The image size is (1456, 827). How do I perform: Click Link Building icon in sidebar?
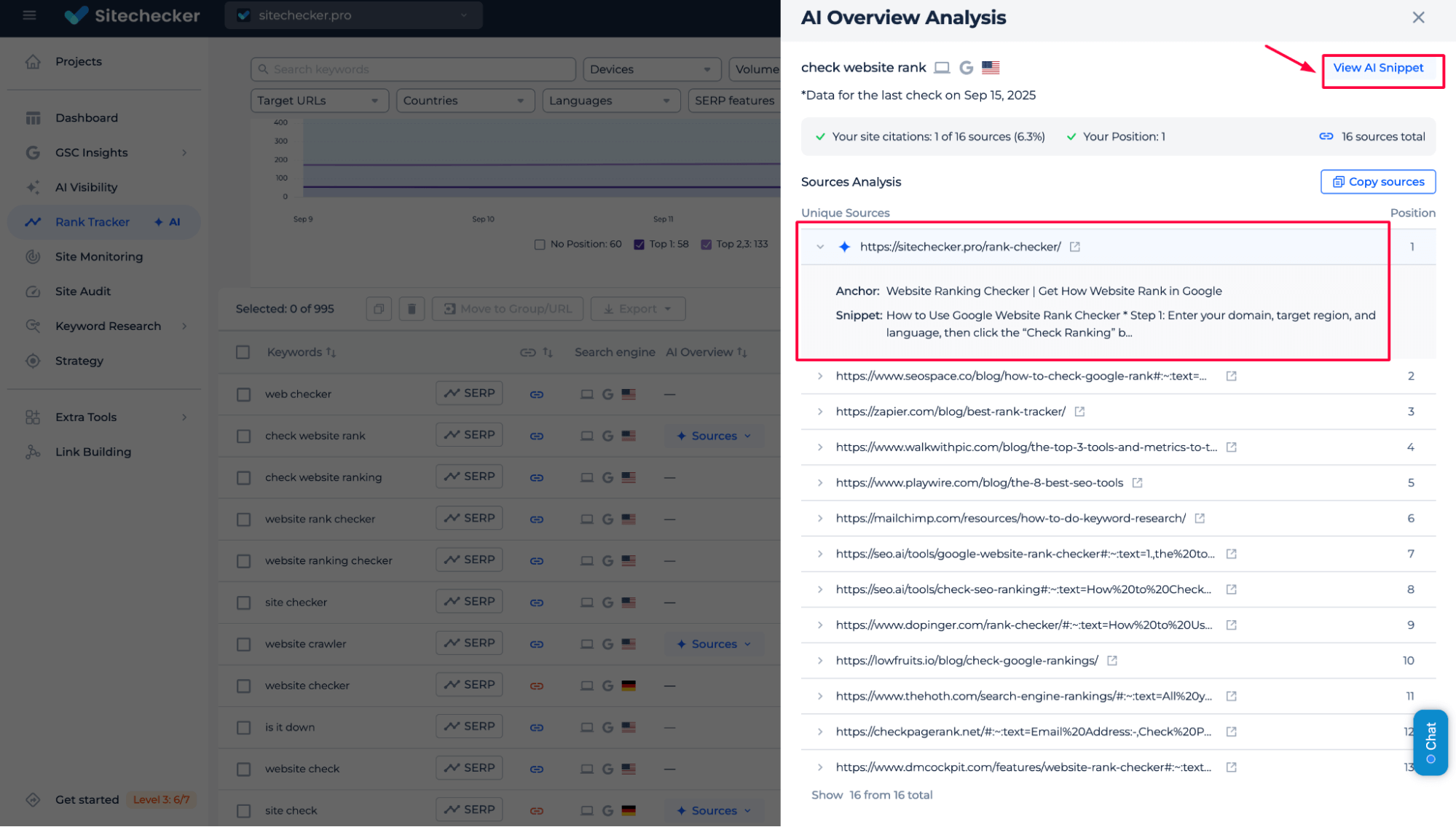tap(33, 452)
